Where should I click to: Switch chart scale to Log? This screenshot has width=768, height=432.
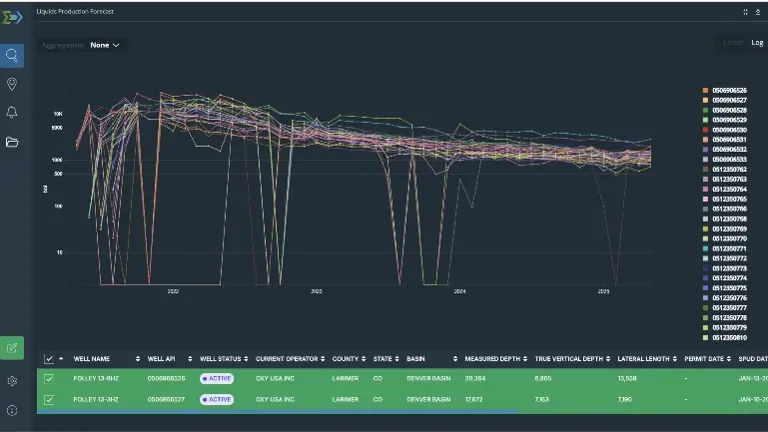click(x=757, y=43)
